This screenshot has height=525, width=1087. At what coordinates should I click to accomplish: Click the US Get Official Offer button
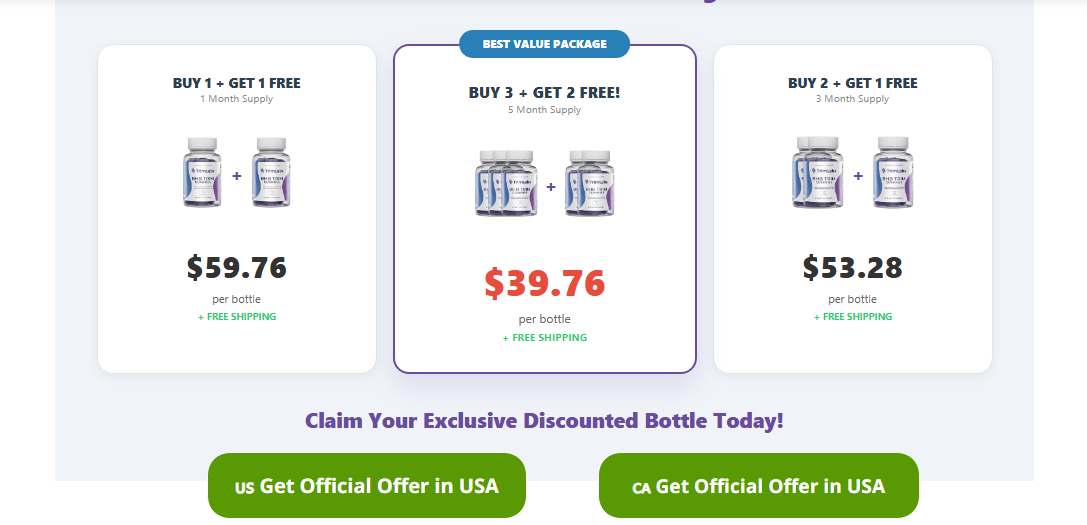point(366,486)
